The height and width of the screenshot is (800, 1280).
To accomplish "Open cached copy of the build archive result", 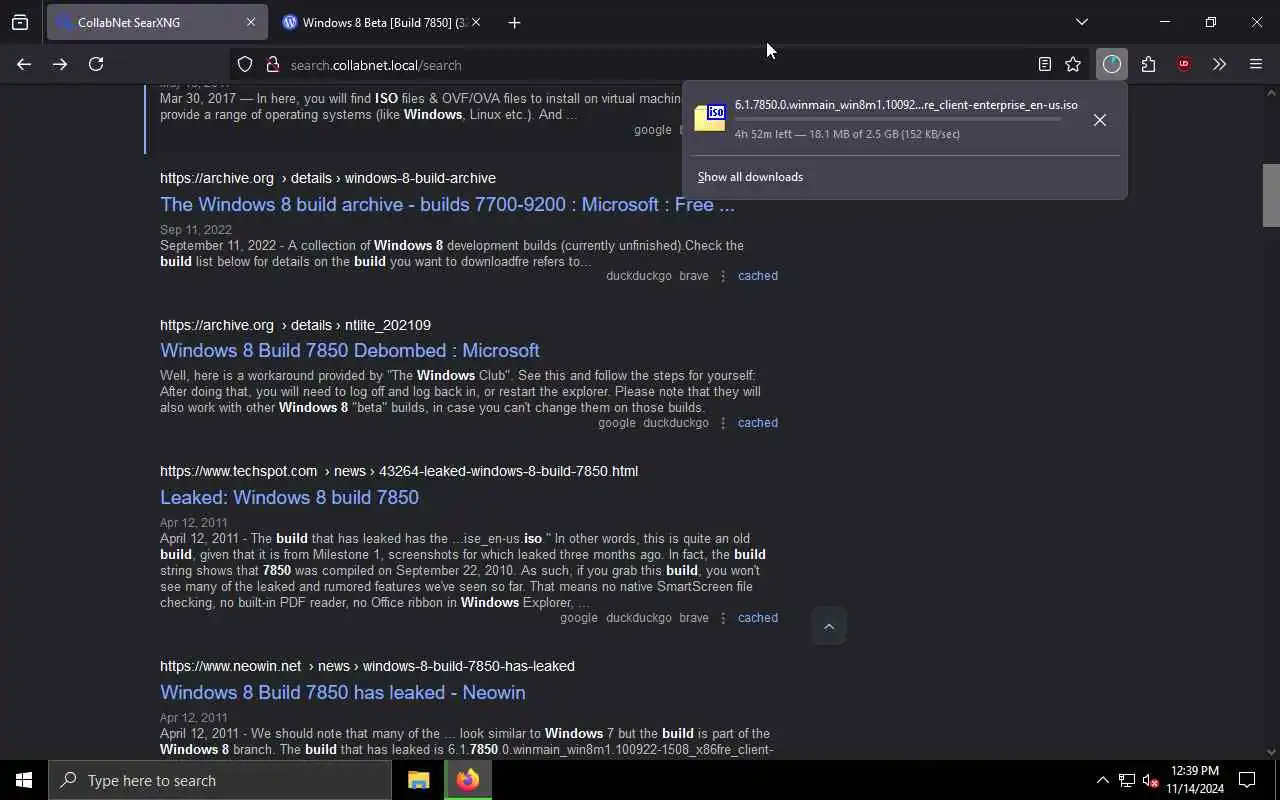I will pos(757,276).
